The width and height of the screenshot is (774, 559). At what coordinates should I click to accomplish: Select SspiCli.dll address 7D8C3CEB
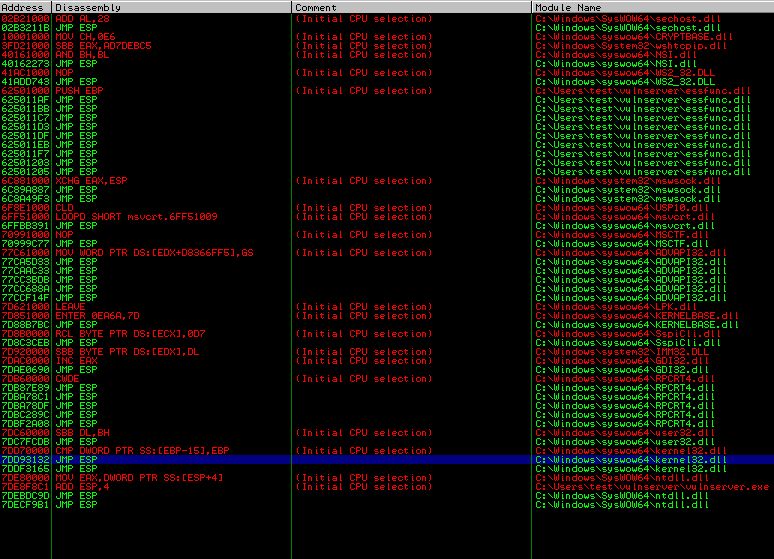25,343
